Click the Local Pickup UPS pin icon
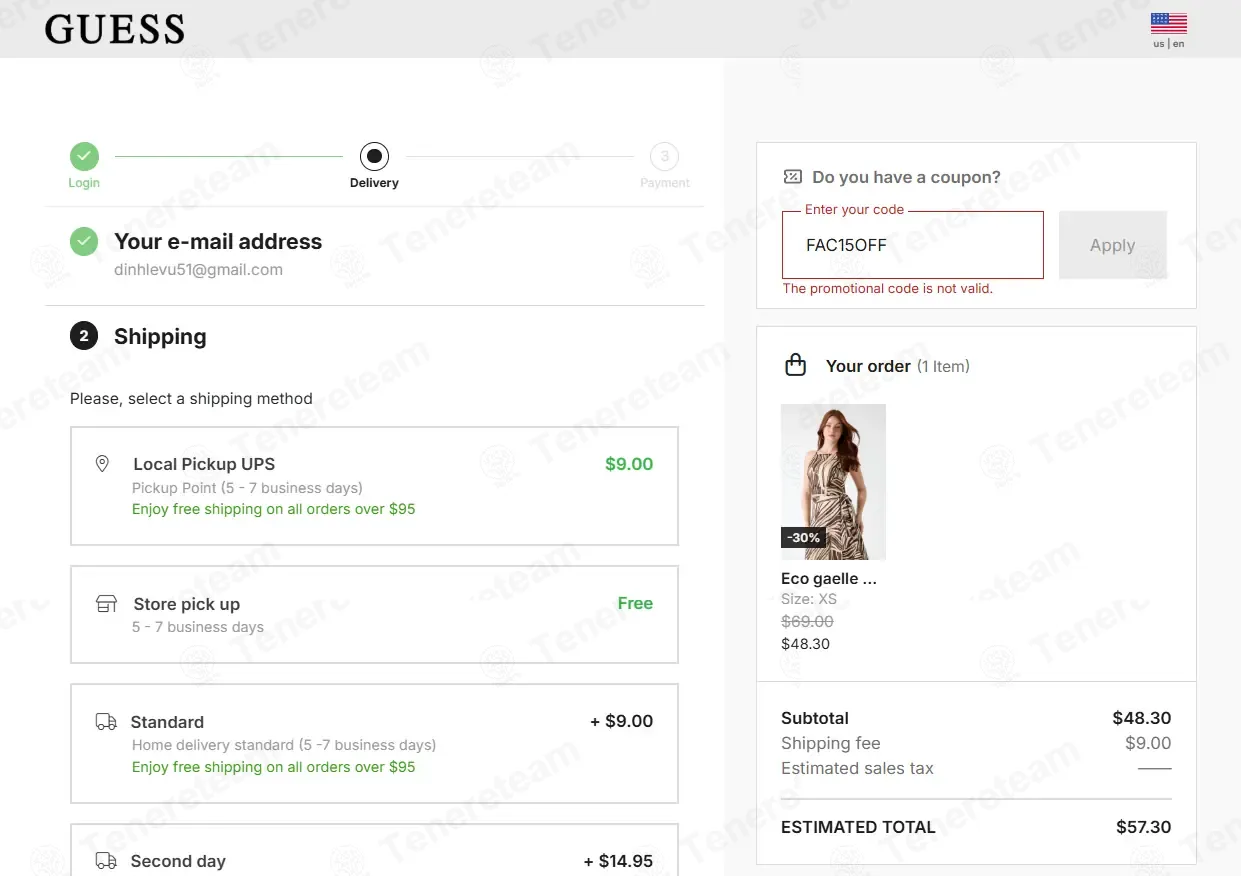 (x=102, y=464)
